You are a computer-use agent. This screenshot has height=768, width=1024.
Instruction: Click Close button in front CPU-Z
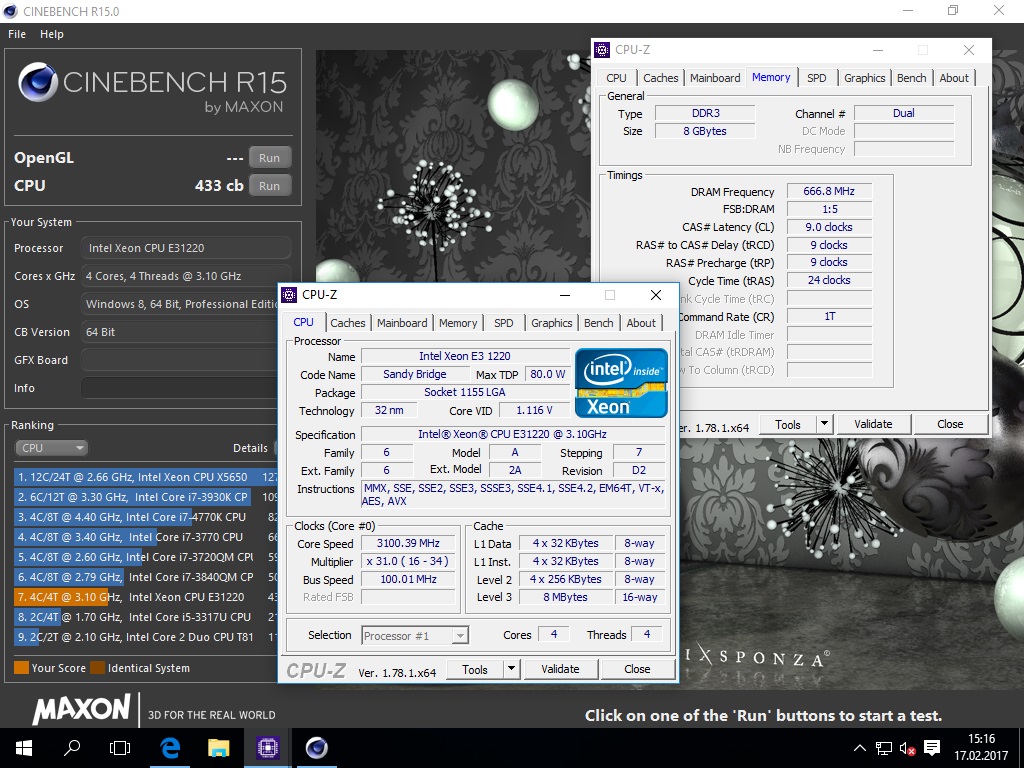tap(637, 669)
